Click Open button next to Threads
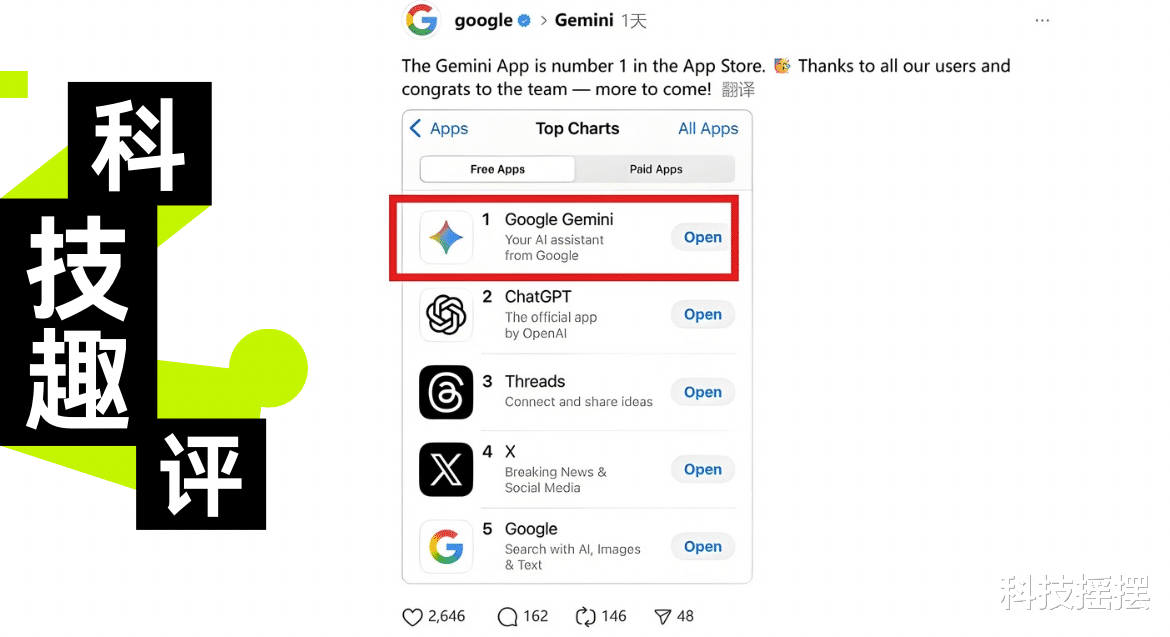The width and height of the screenshot is (1170, 637). 703,392
